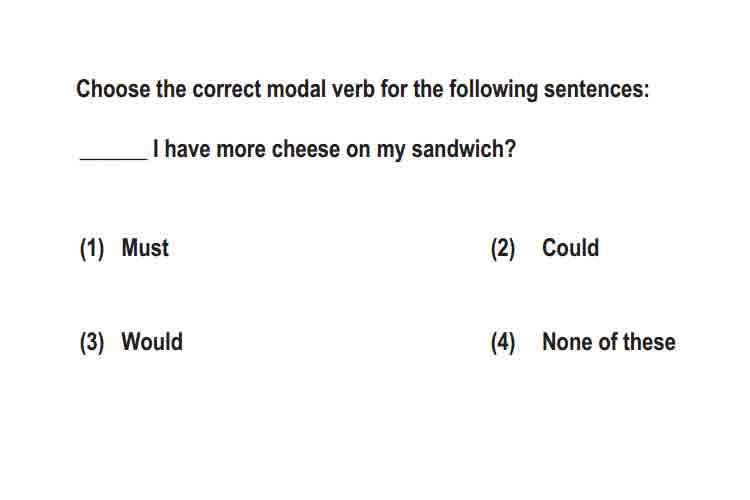
Task: Choose the "None of these" answer
Action: click(609, 342)
